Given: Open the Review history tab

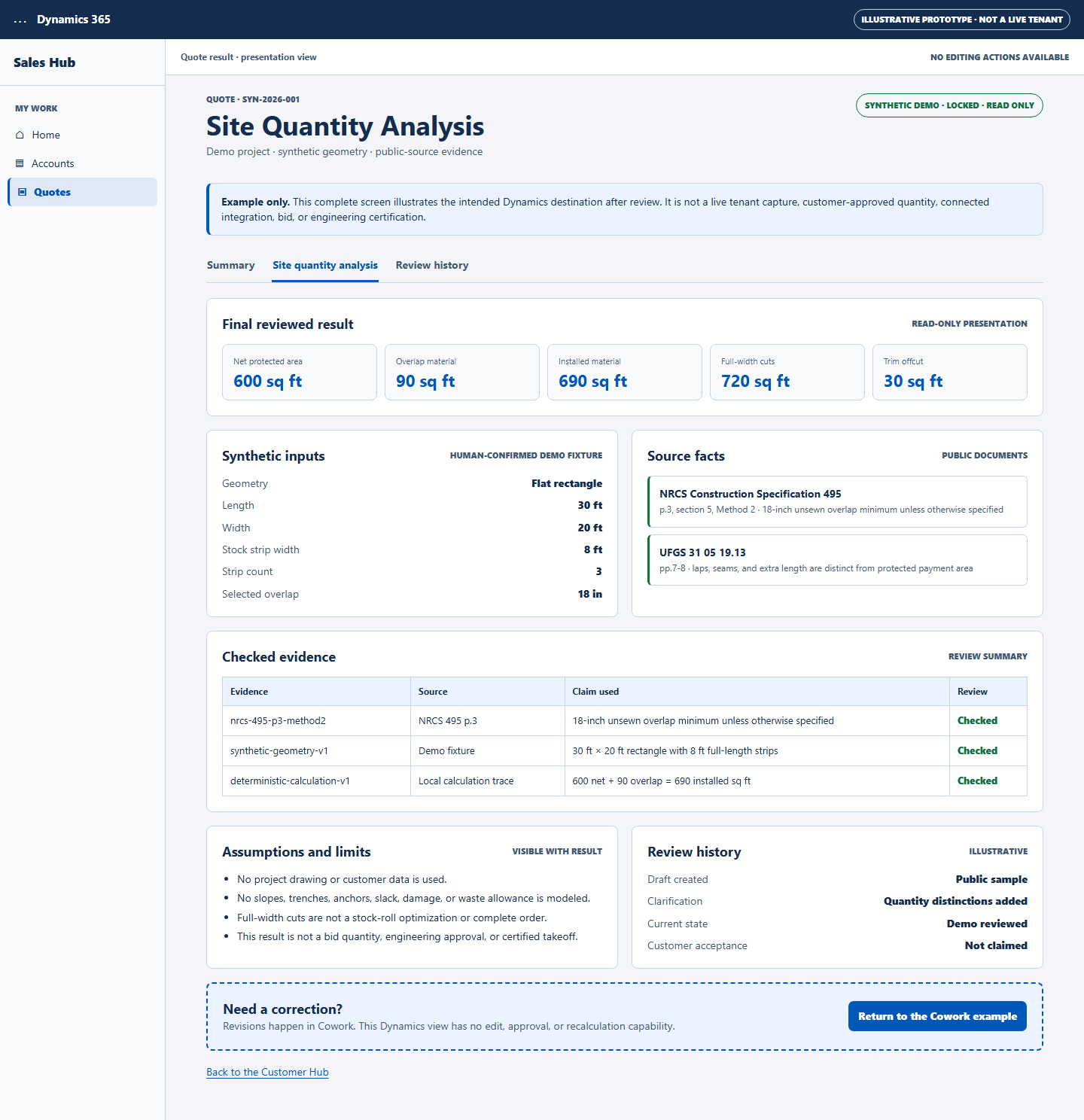Looking at the screenshot, I should coord(432,265).
